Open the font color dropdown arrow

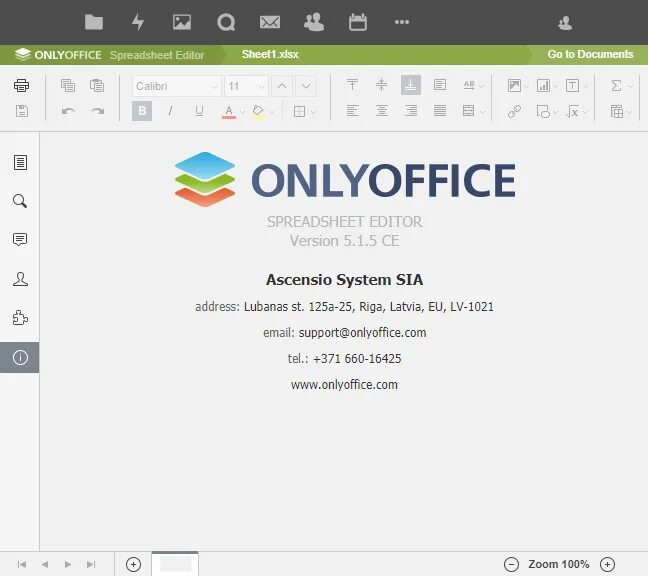243,112
